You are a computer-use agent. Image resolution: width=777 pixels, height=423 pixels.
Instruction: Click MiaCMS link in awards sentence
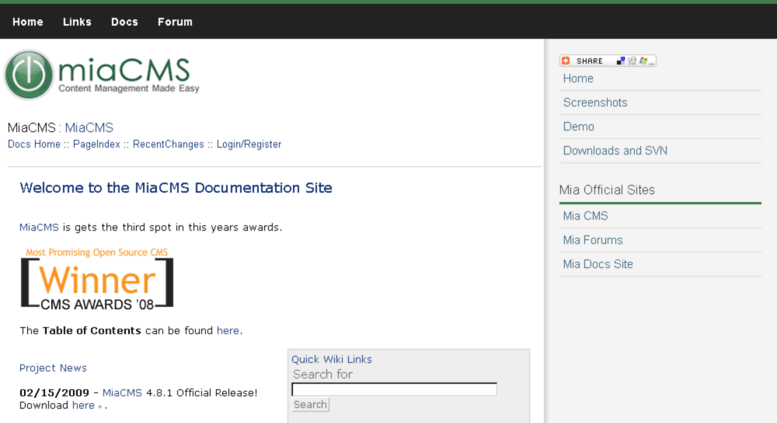(39, 227)
